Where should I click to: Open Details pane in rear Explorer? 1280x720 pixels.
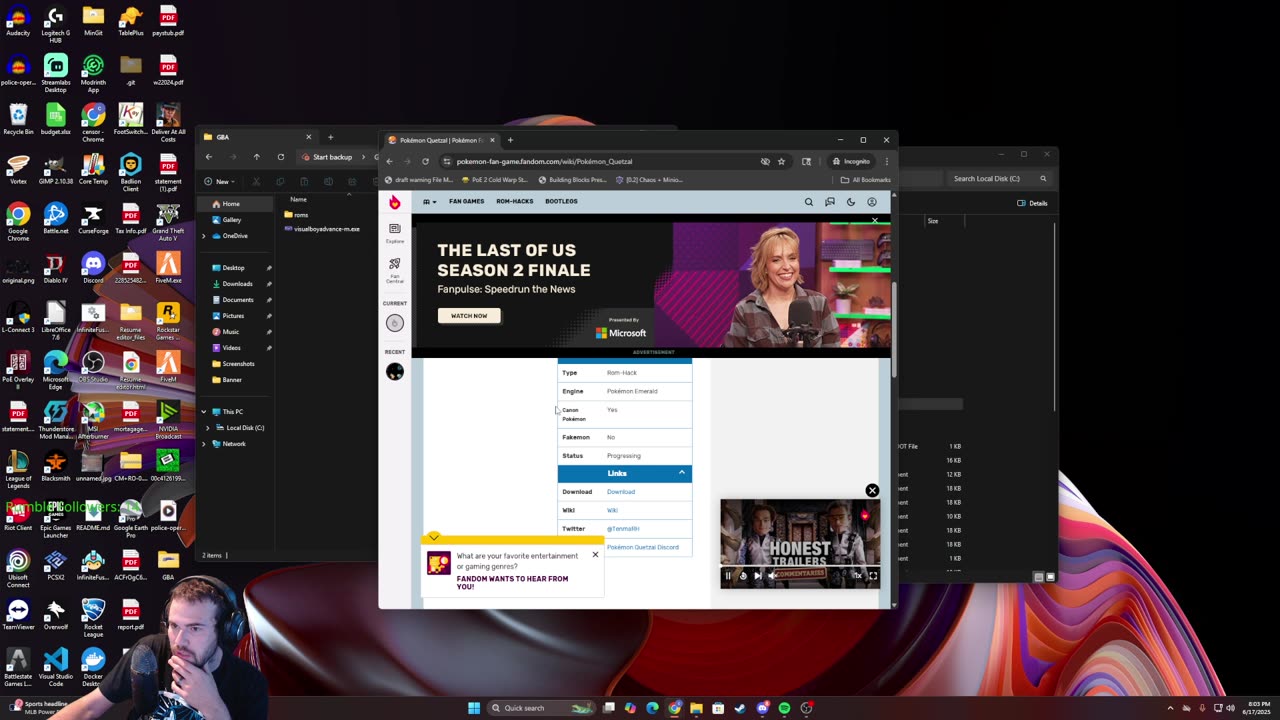coord(1033,203)
